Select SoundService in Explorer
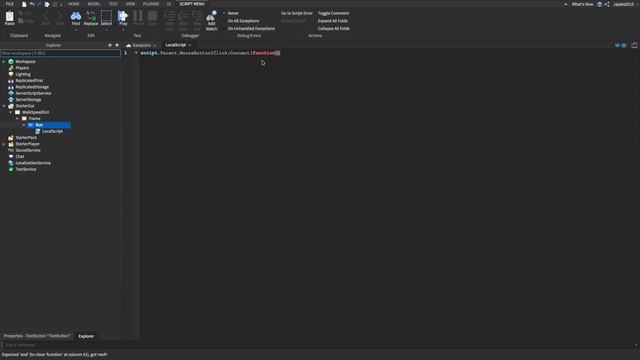The width and height of the screenshot is (640, 360). (x=28, y=150)
